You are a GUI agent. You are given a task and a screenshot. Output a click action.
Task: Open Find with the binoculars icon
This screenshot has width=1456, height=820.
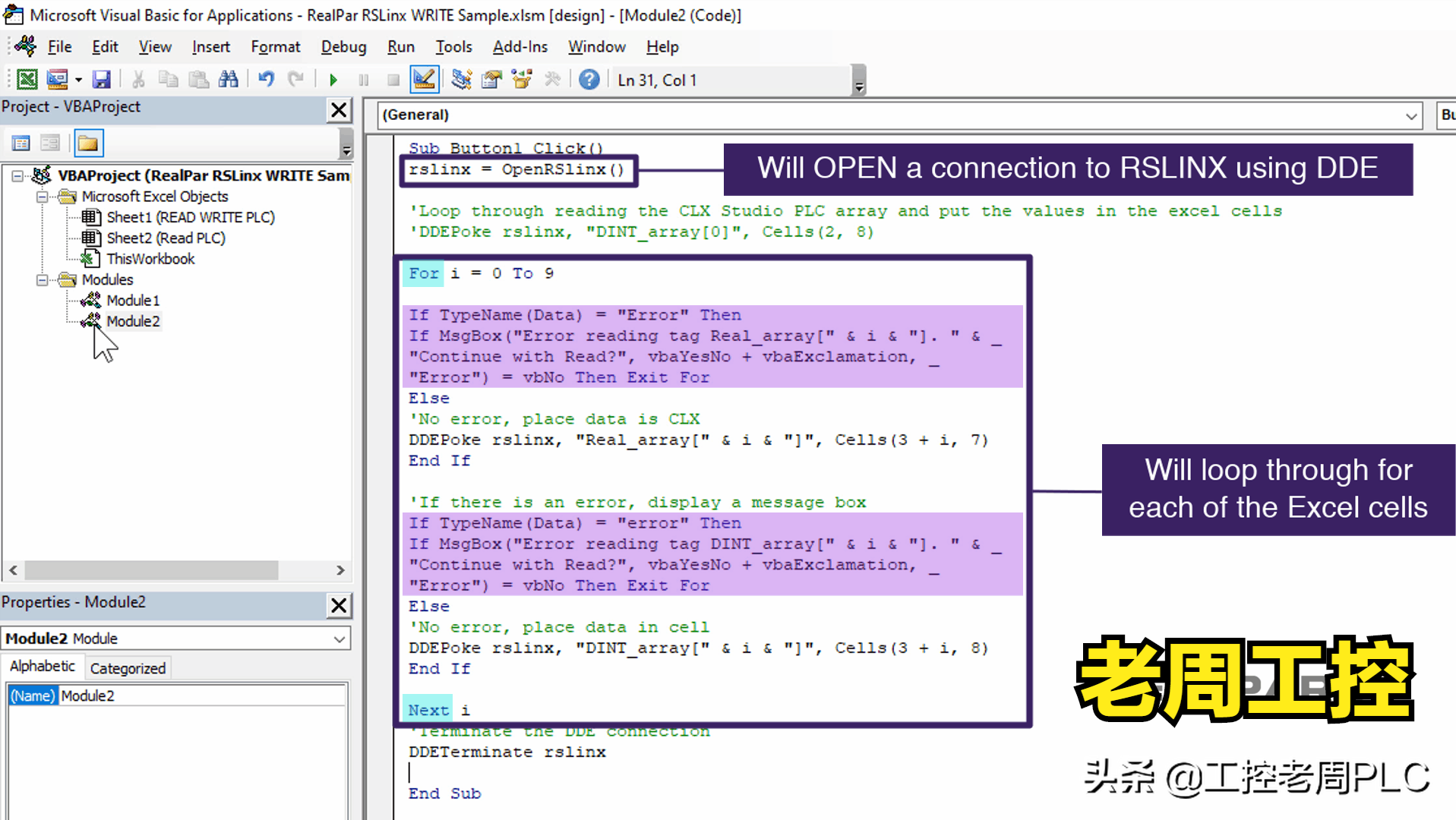pyautogui.click(x=228, y=80)
